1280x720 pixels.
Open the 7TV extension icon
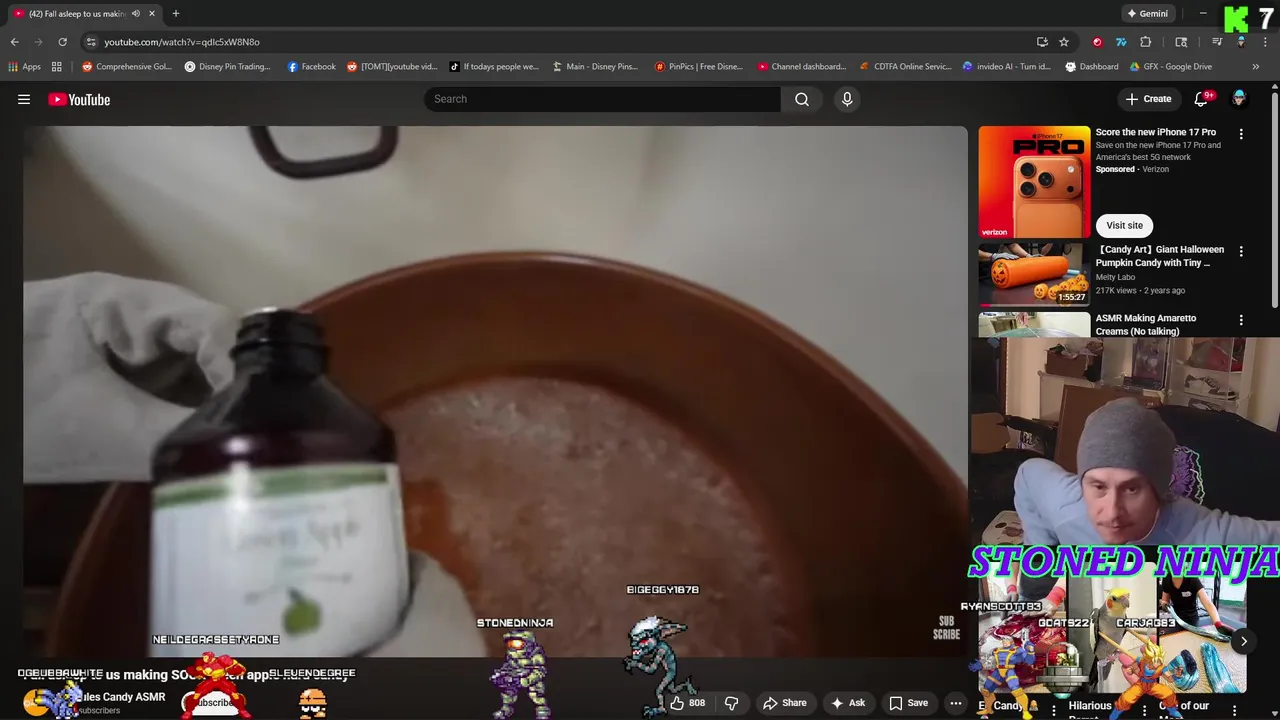pos(1121,42)
